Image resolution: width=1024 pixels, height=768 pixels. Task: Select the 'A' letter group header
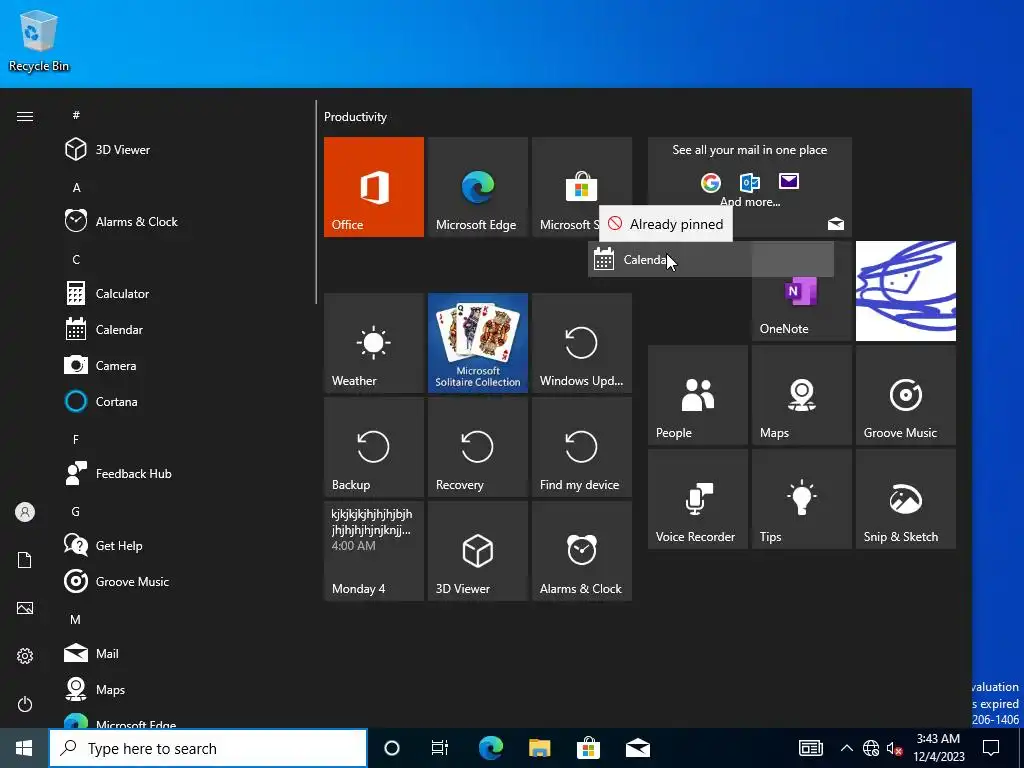pos(76,187)
